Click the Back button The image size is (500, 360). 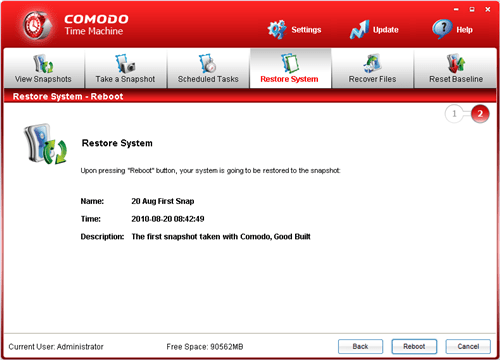click(360, 347)
